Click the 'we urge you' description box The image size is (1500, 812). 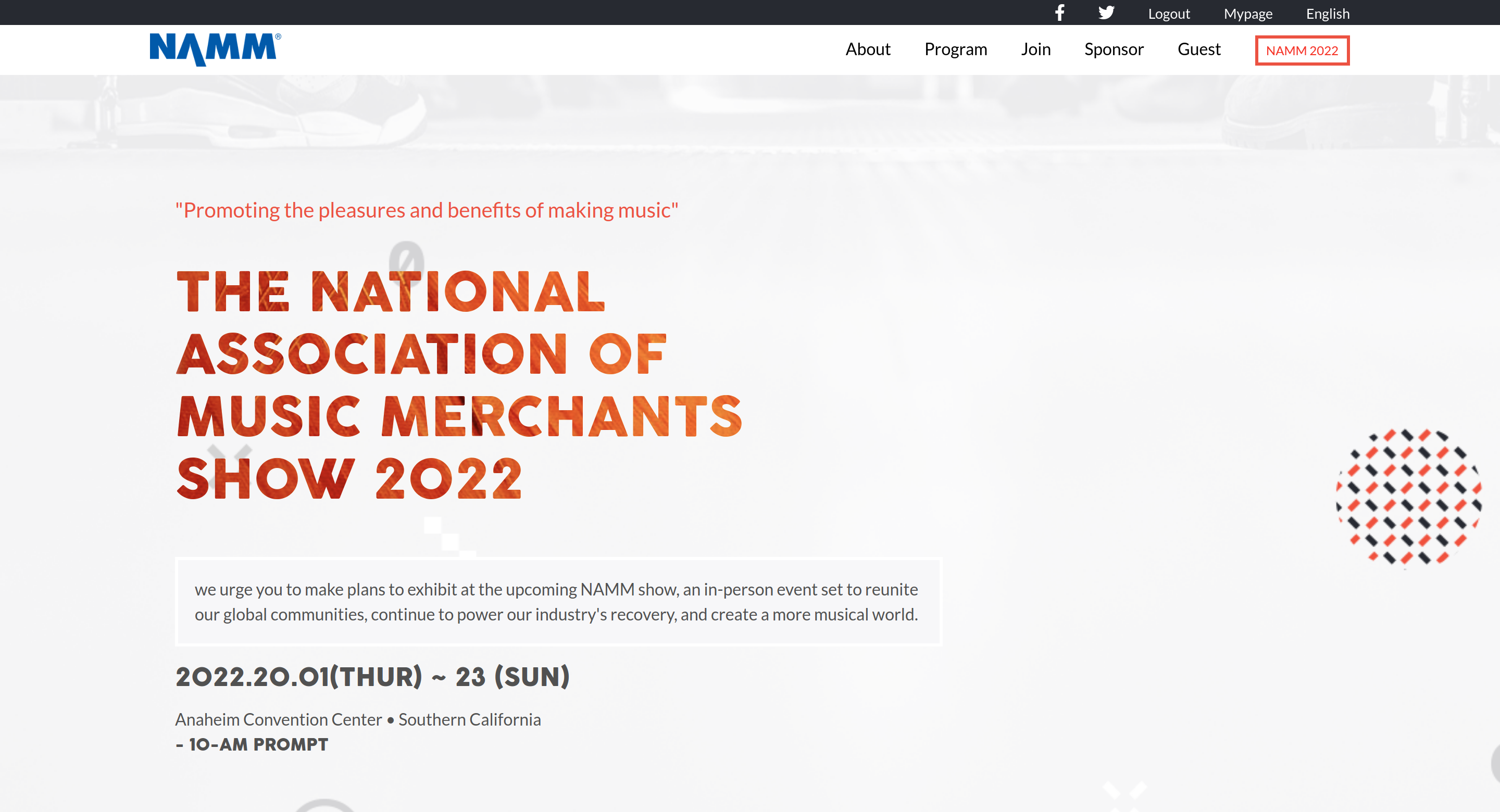[x=558, y=602]
